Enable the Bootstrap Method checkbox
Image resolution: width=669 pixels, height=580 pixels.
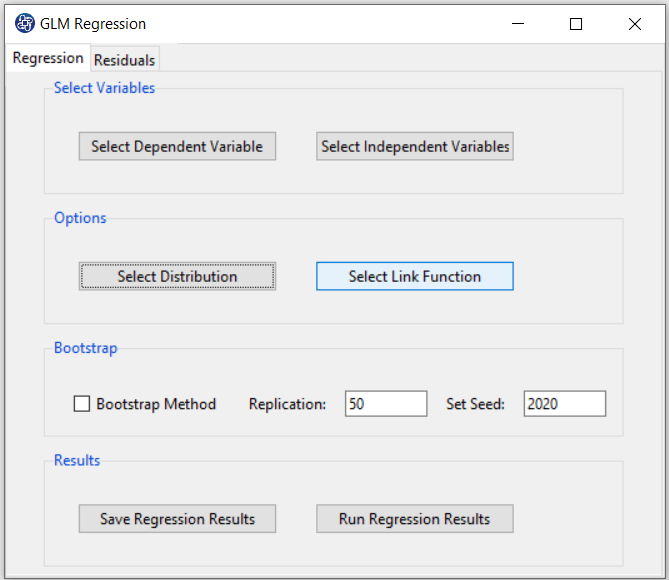[82, 404]
